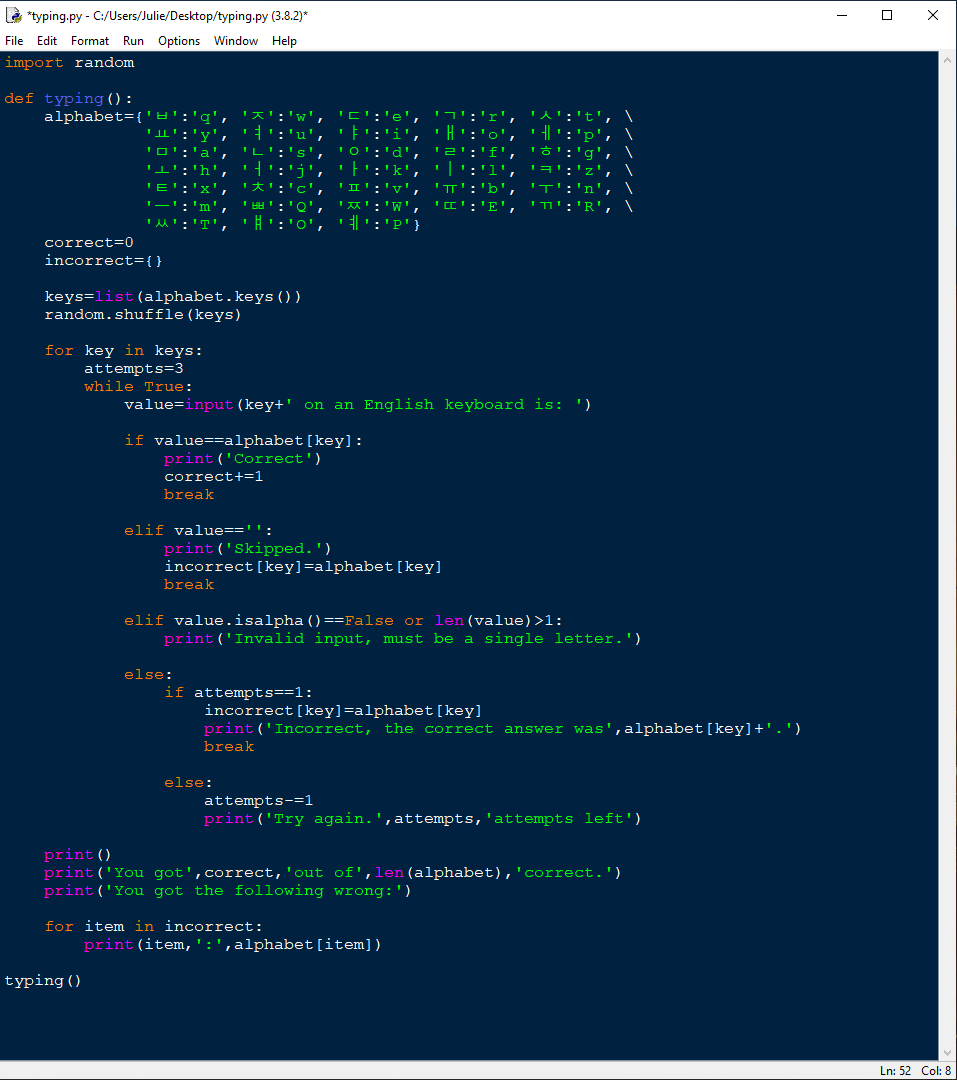Open the Window menu

236,41
